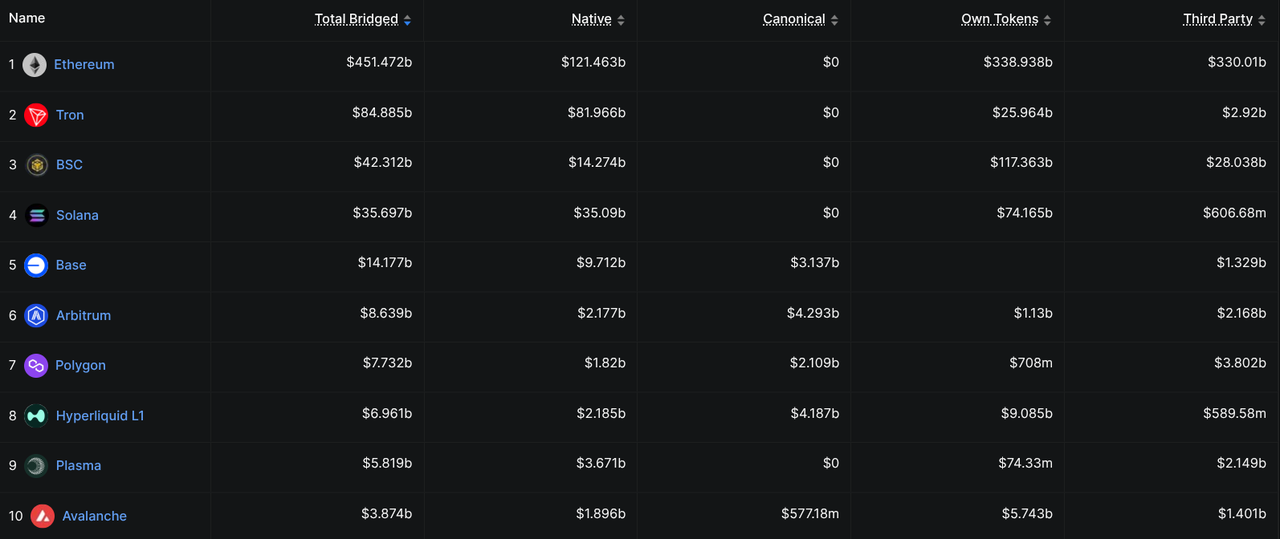
Task: Click the BSC chain logo icon
Action: 37,165
